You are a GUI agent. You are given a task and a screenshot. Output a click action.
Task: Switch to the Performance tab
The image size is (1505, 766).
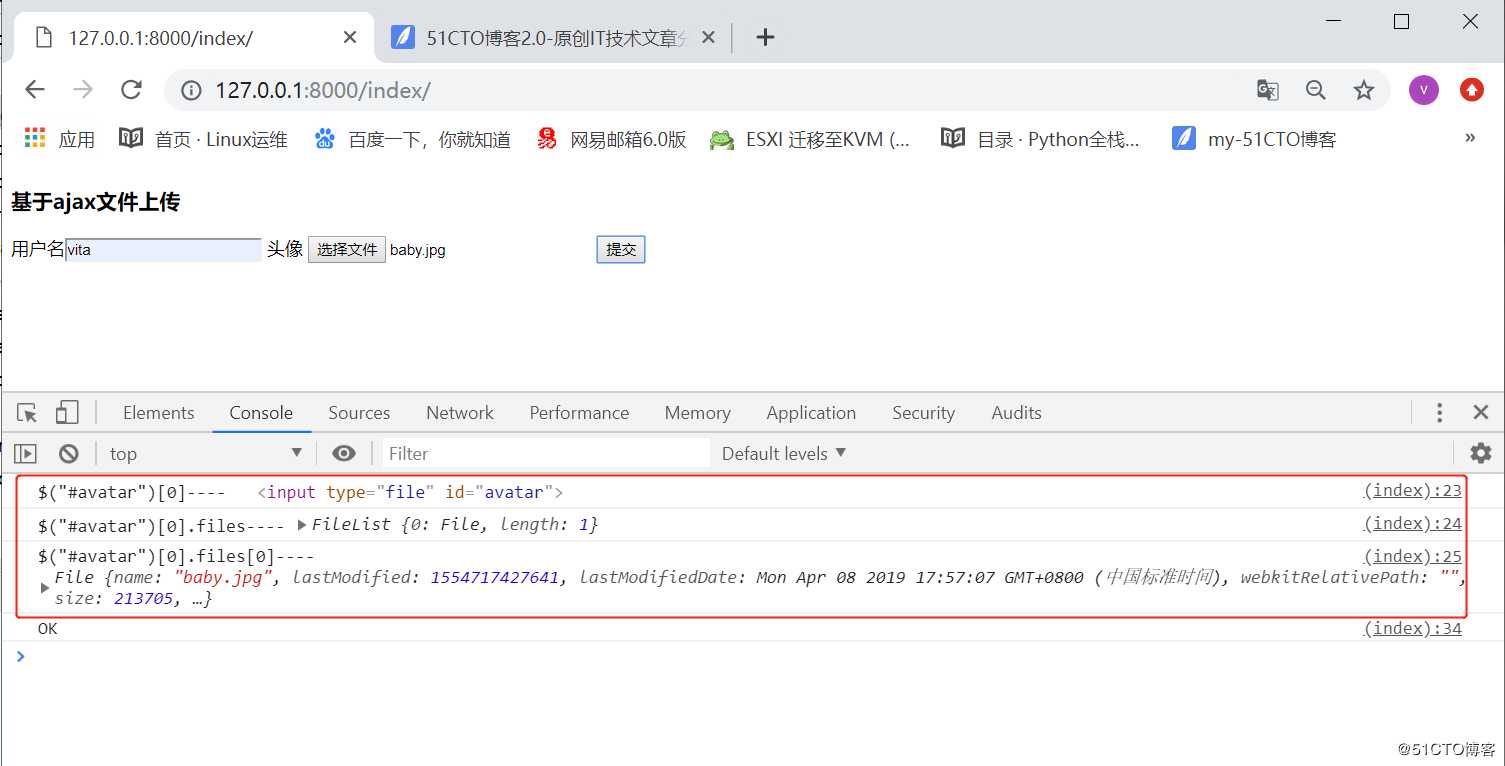pos(579,413)
